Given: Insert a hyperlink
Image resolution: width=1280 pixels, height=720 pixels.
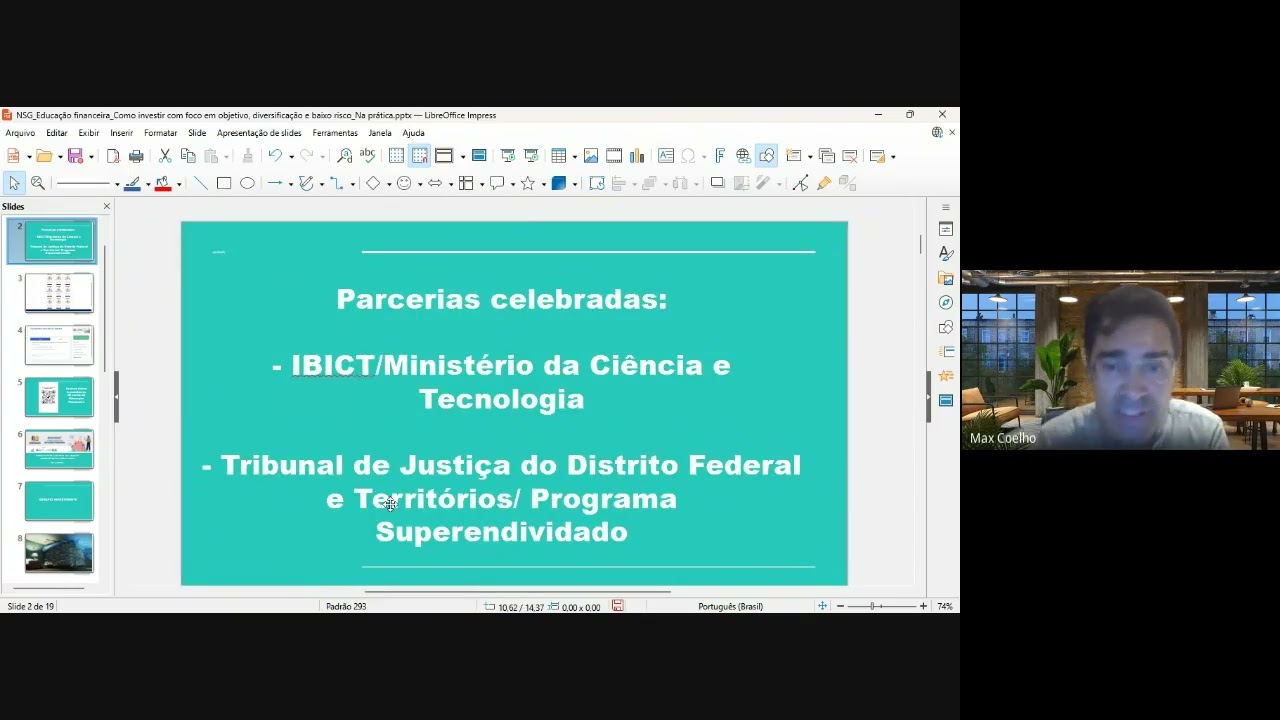Looking at the screenshot, I should tap(743, 156).
